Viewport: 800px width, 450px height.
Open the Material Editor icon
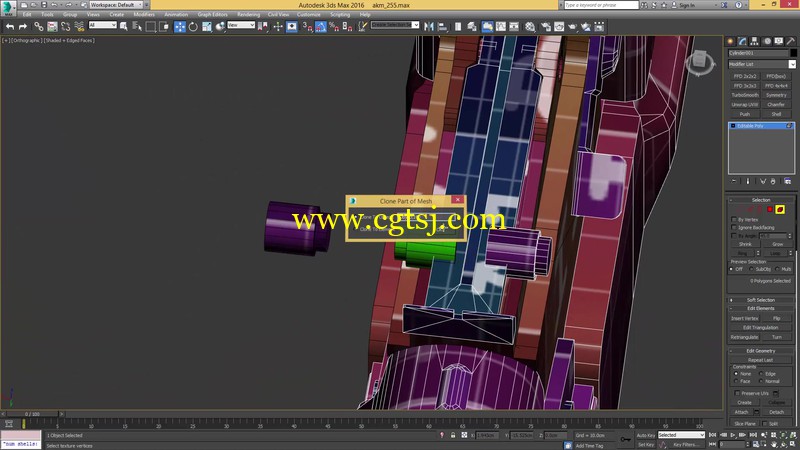pos(530,27)
